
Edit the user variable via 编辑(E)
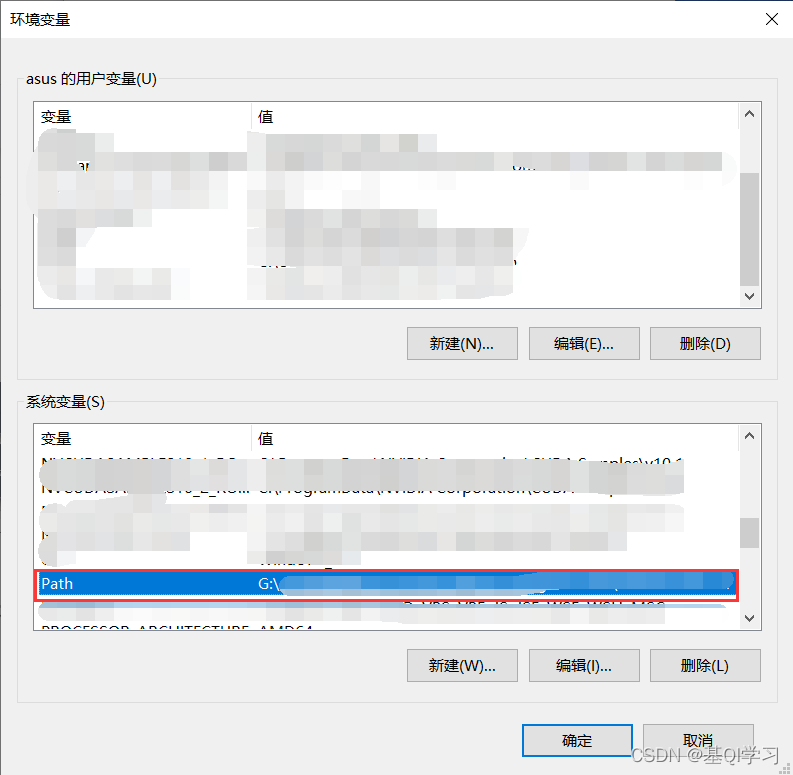click(x=584, y=343)
